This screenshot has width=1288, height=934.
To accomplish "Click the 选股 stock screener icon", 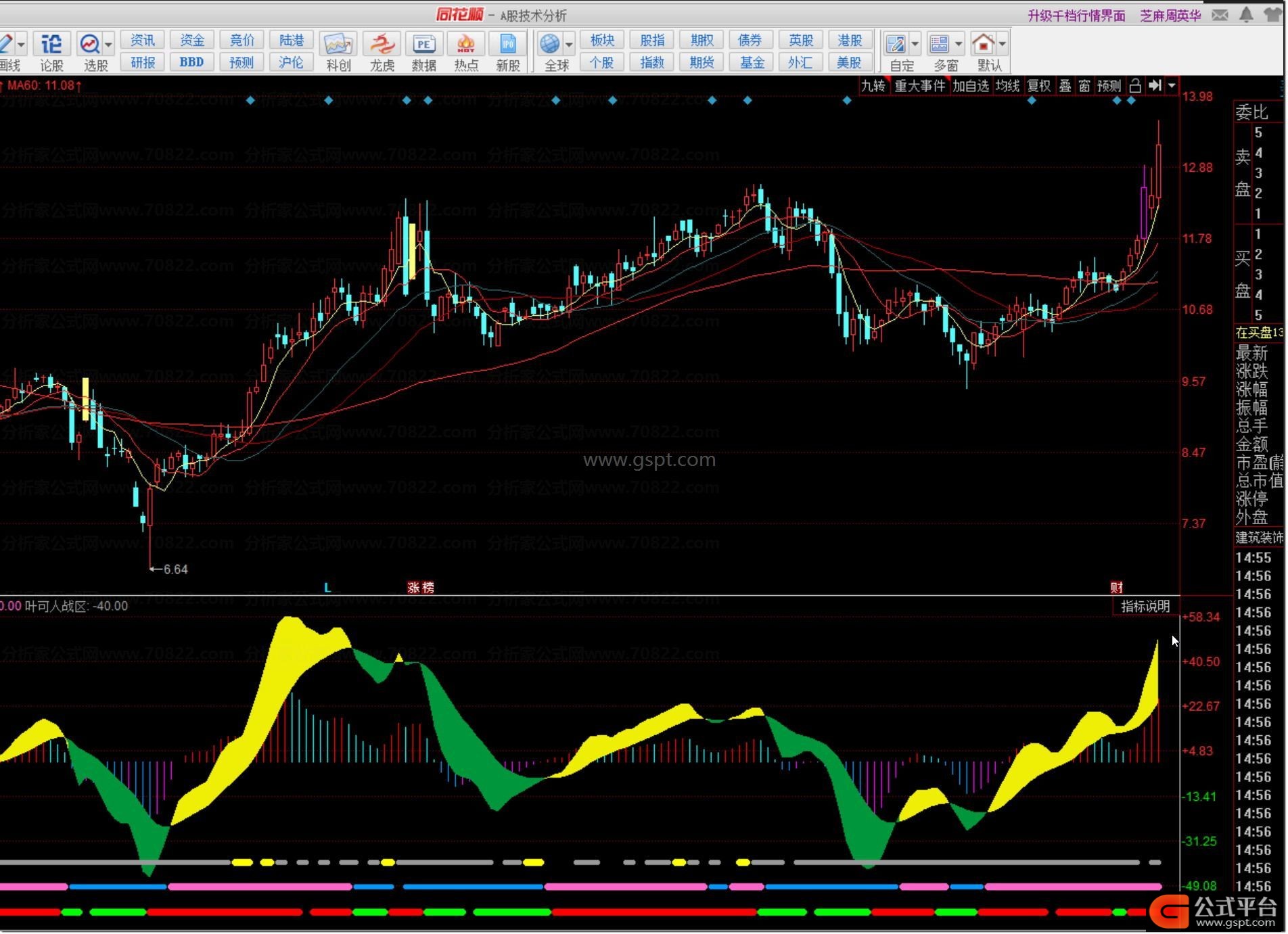I will [90, 45].
